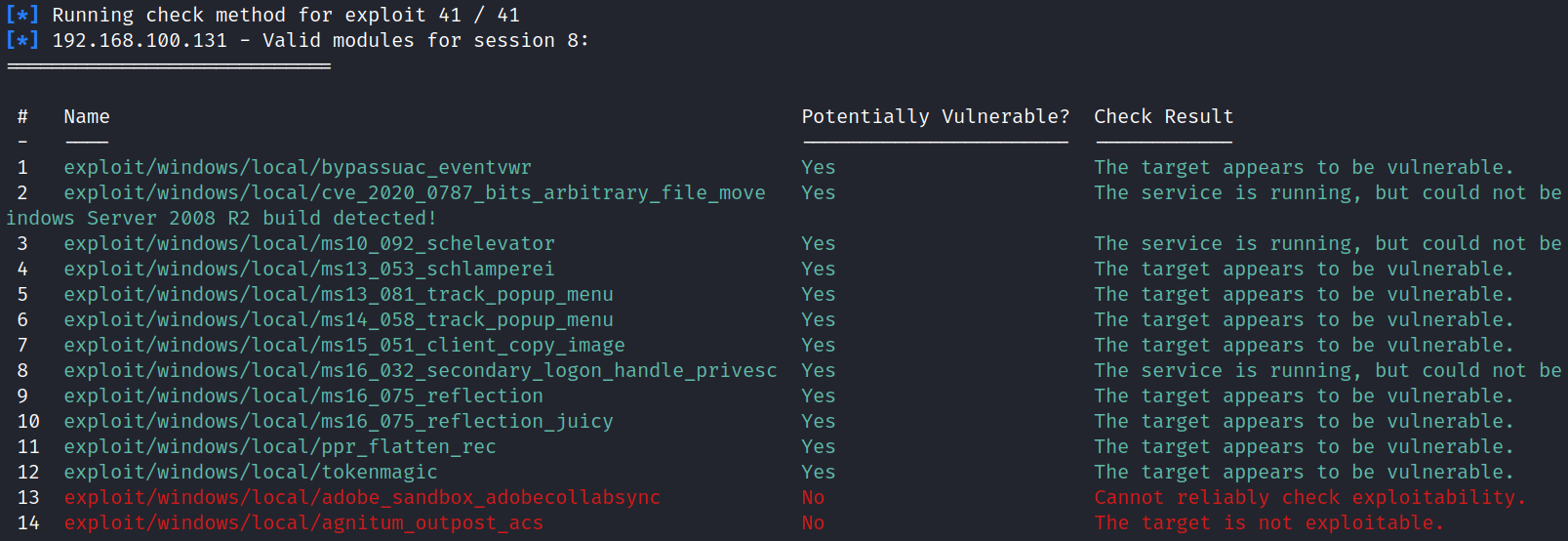Click the red adobe_sandbox_adobecollabsync module
1568x541 pixels.
[362, 498]
